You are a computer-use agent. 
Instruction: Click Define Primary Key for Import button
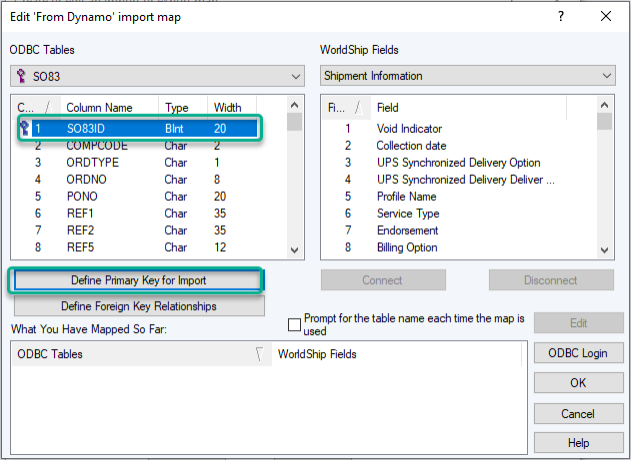point(138,280)
